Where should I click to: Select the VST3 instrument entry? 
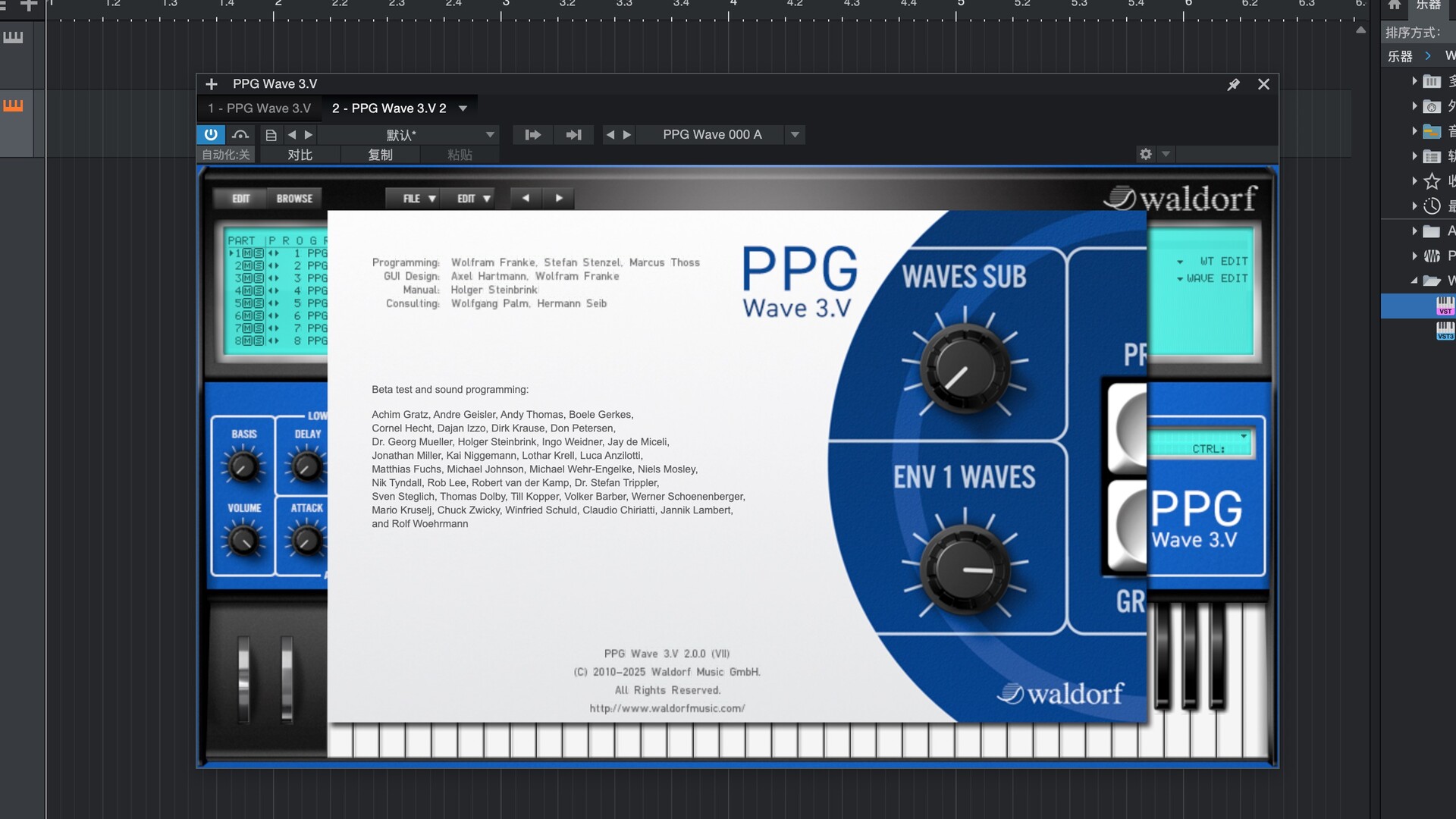[1445, 331]
